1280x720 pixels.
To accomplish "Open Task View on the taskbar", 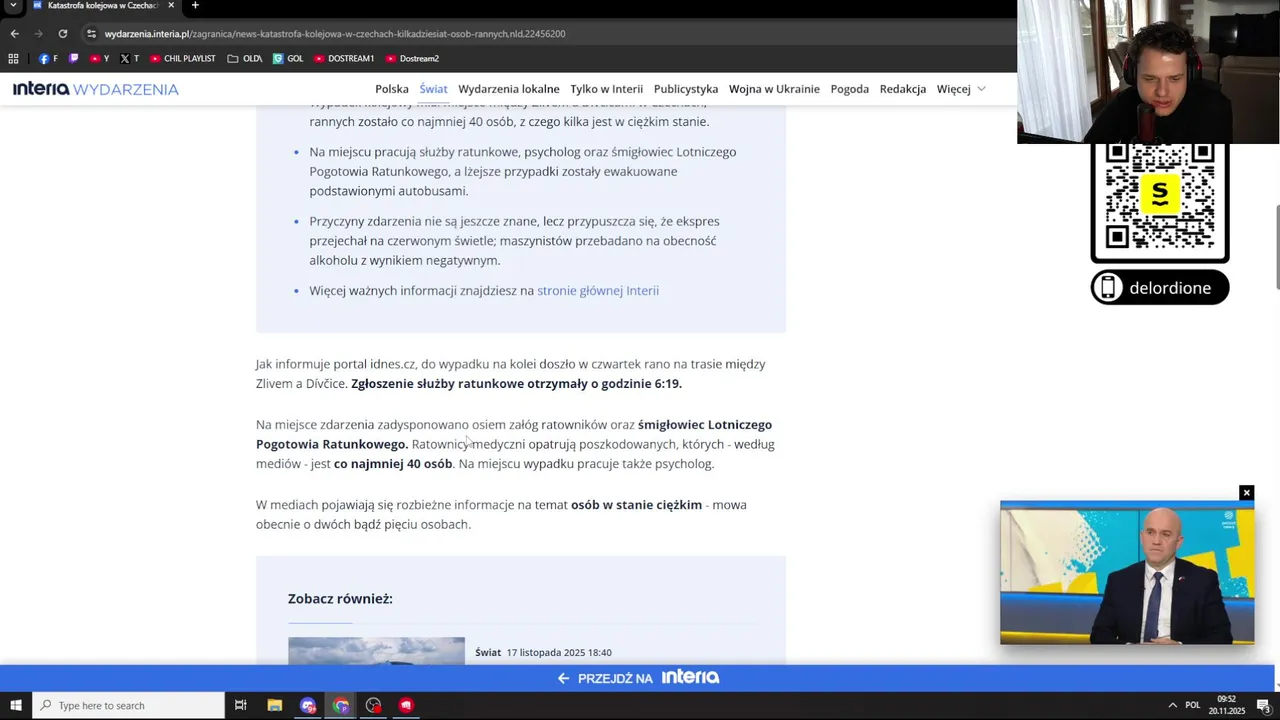I will coord(241,706).
